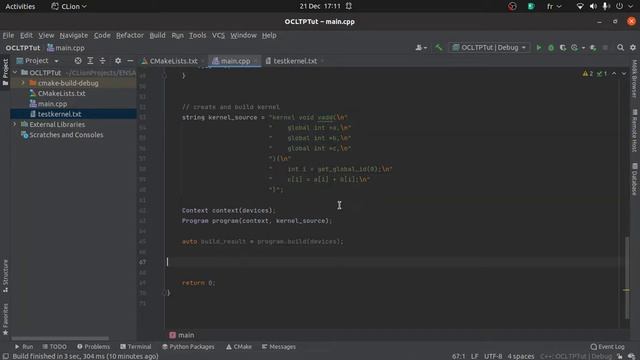The image size is (640, 360).
Task: Open the Favorites tool window stripe
Action: [5, 319]
